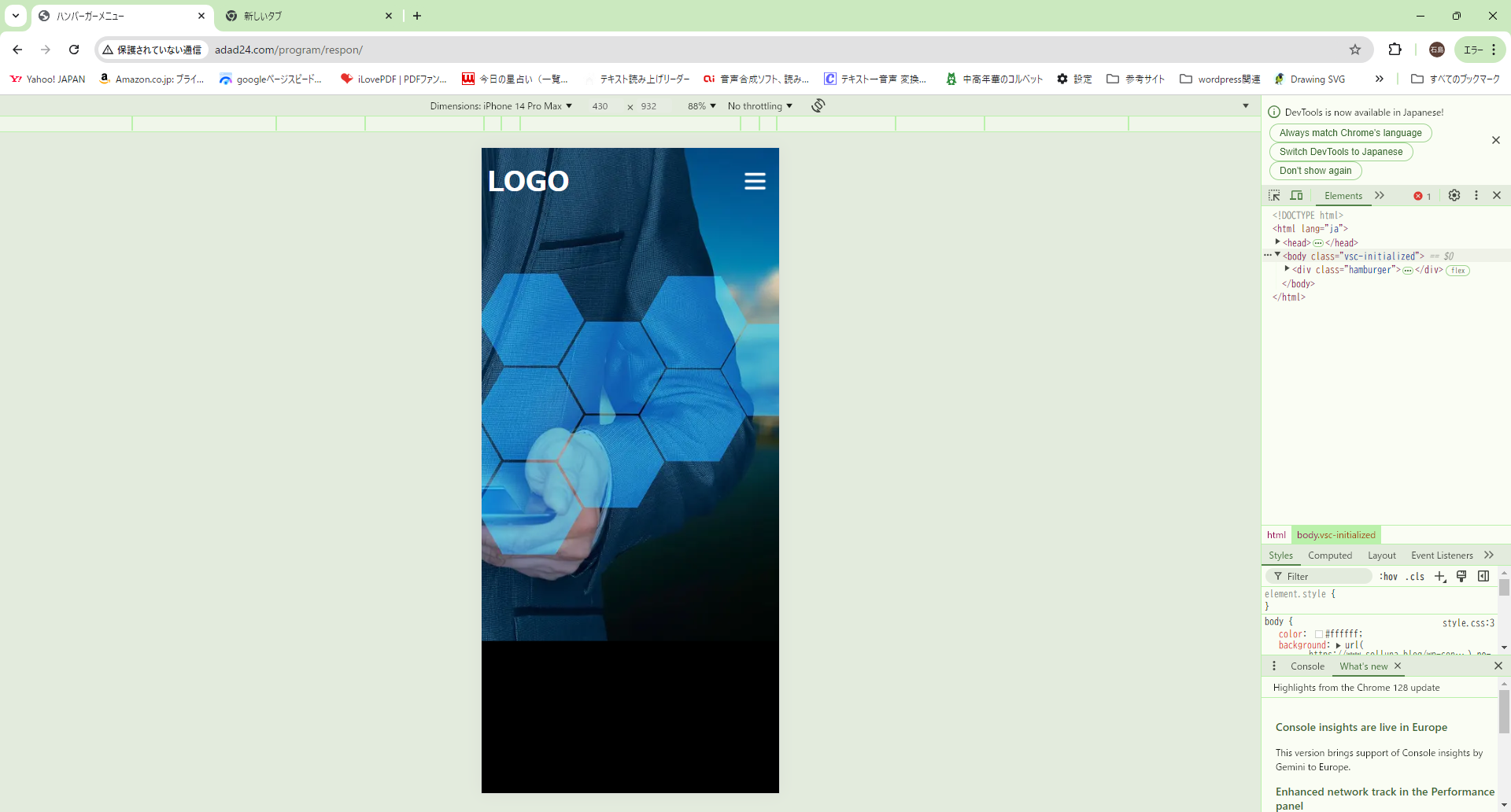Toggle rendering emulations paintbrush icon
The width and height of the screenshot is (1511, 812).
point(1461,577)
